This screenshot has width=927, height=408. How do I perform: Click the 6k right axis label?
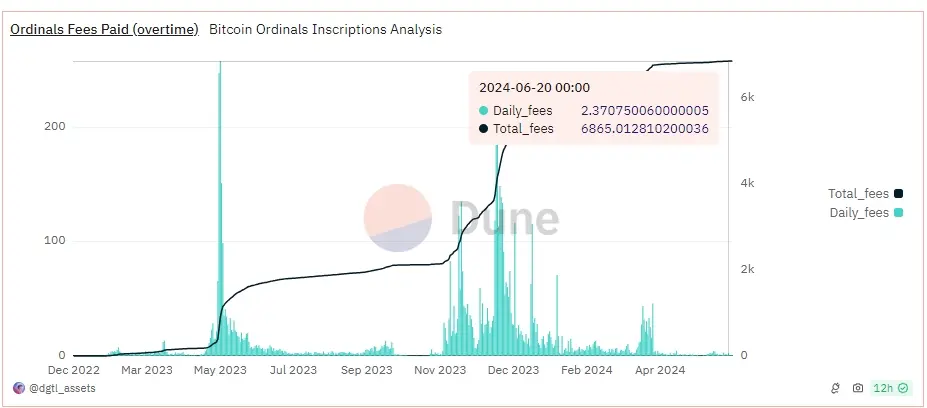(747, 98)
